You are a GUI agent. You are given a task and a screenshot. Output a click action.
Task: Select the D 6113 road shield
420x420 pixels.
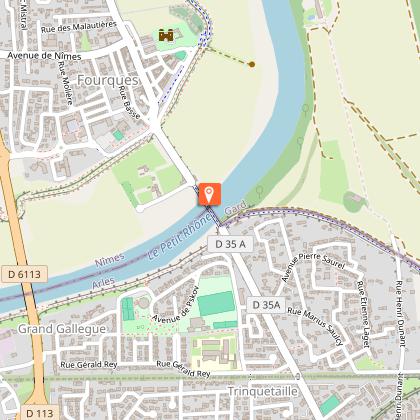[24, 274]
